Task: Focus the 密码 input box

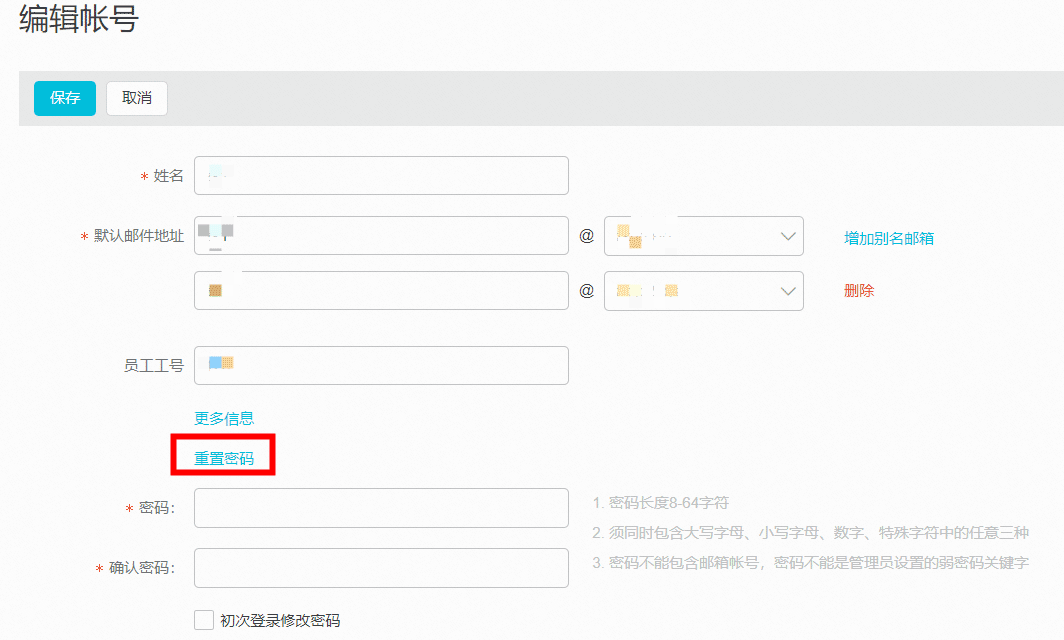Action: (x=381, y=508)
